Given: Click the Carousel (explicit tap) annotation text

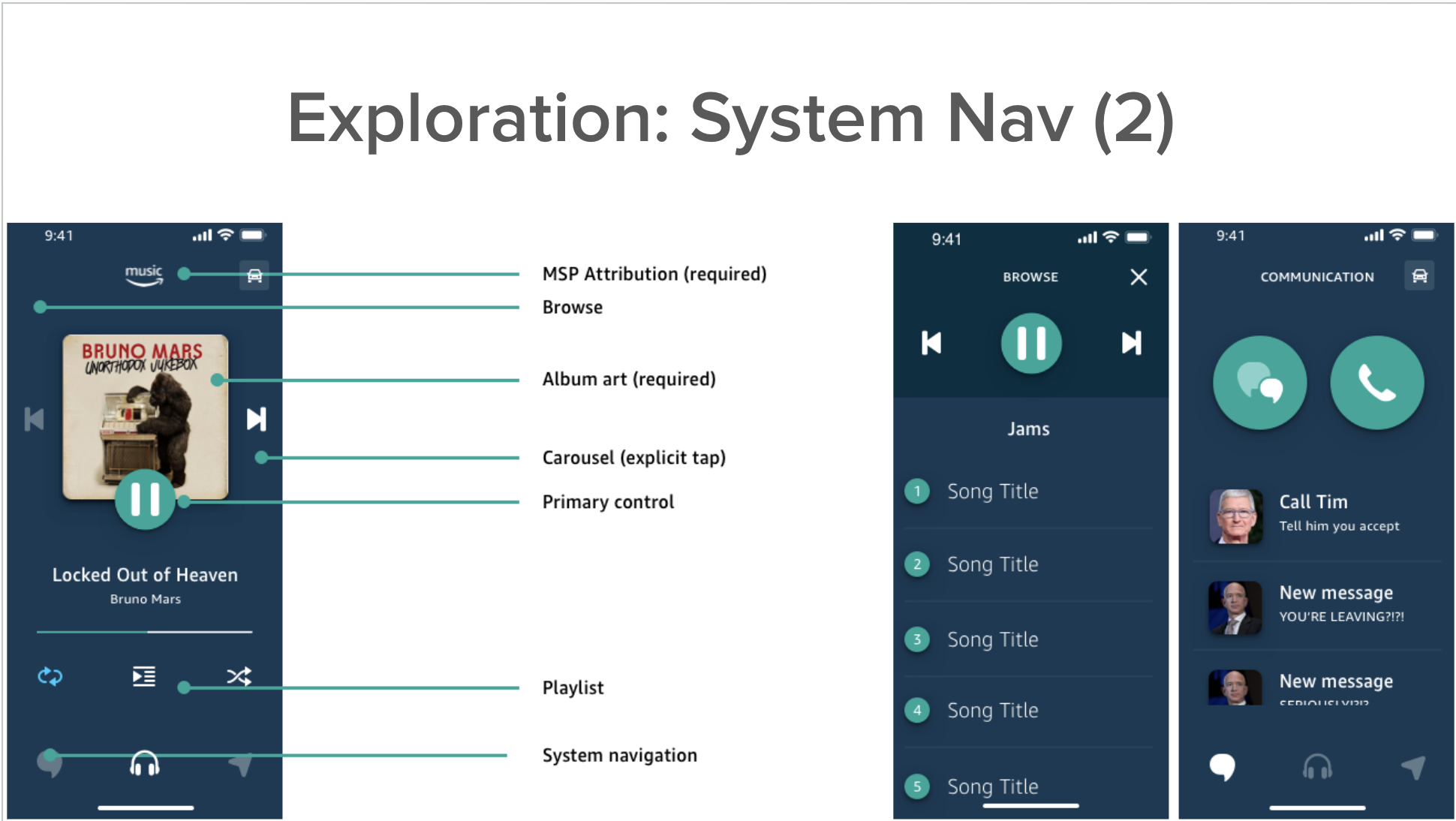Looking at the screenshot, I should click(634, 458).
